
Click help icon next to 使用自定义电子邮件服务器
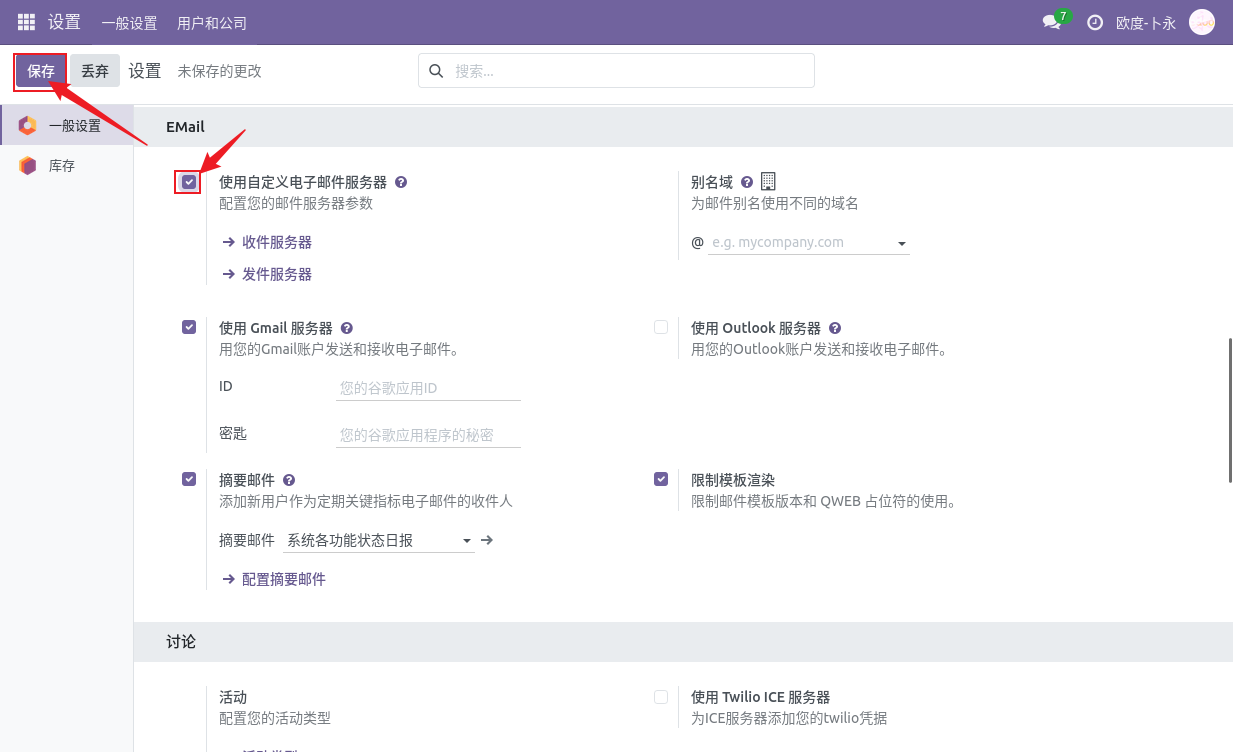(x=401, y=182)
